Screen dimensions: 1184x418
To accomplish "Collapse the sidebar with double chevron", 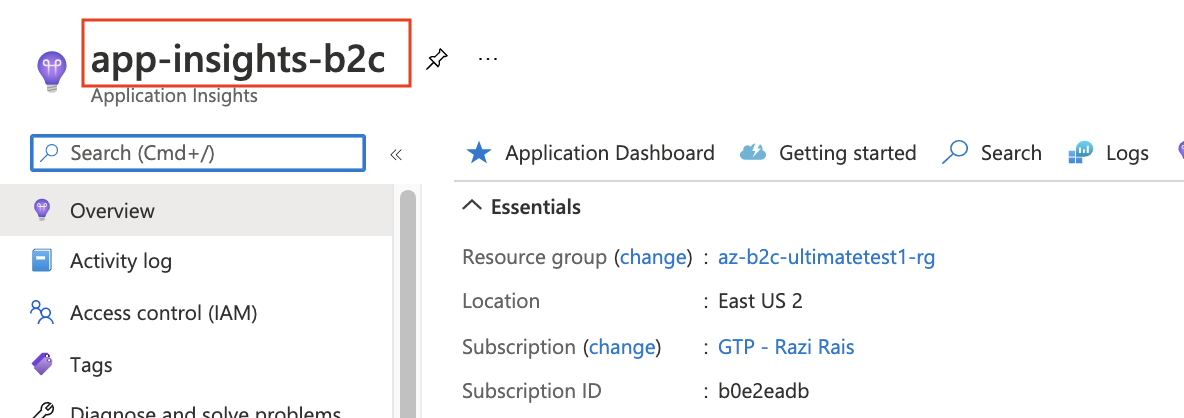I will [x=396, y=155].
